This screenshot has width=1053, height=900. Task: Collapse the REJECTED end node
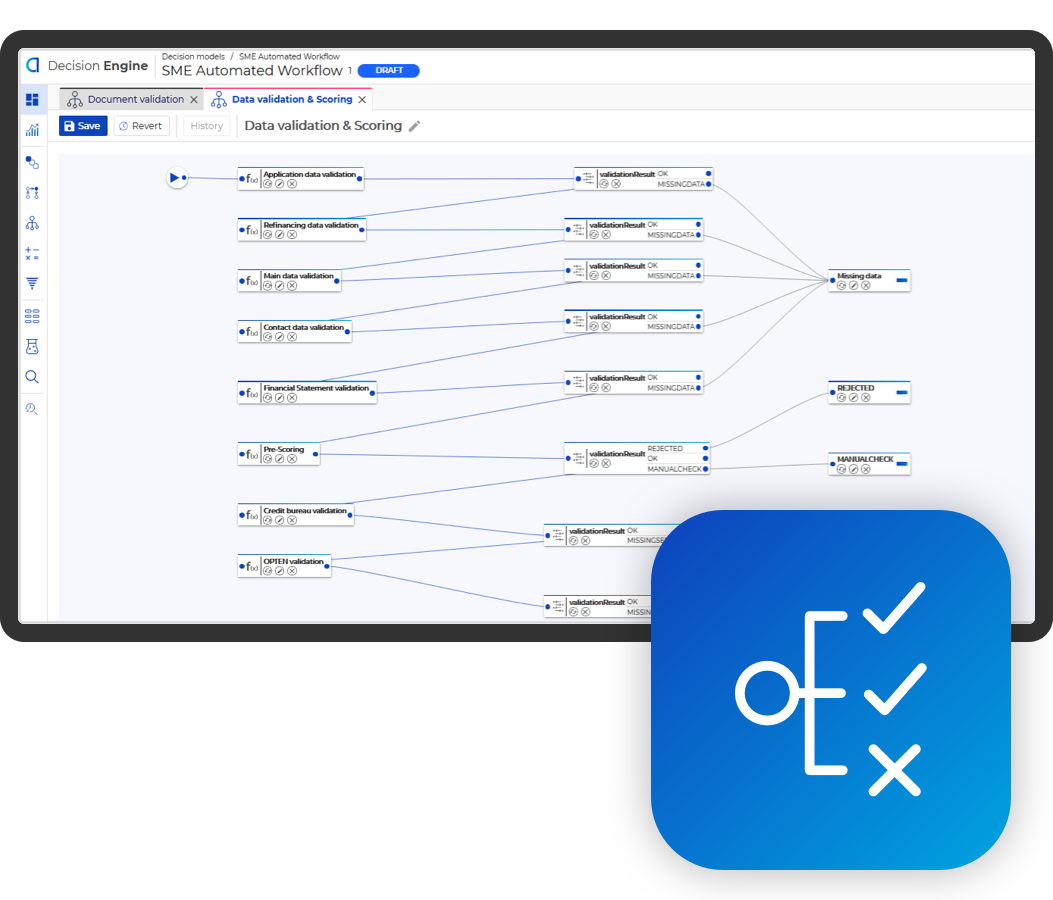pos(901,393)
